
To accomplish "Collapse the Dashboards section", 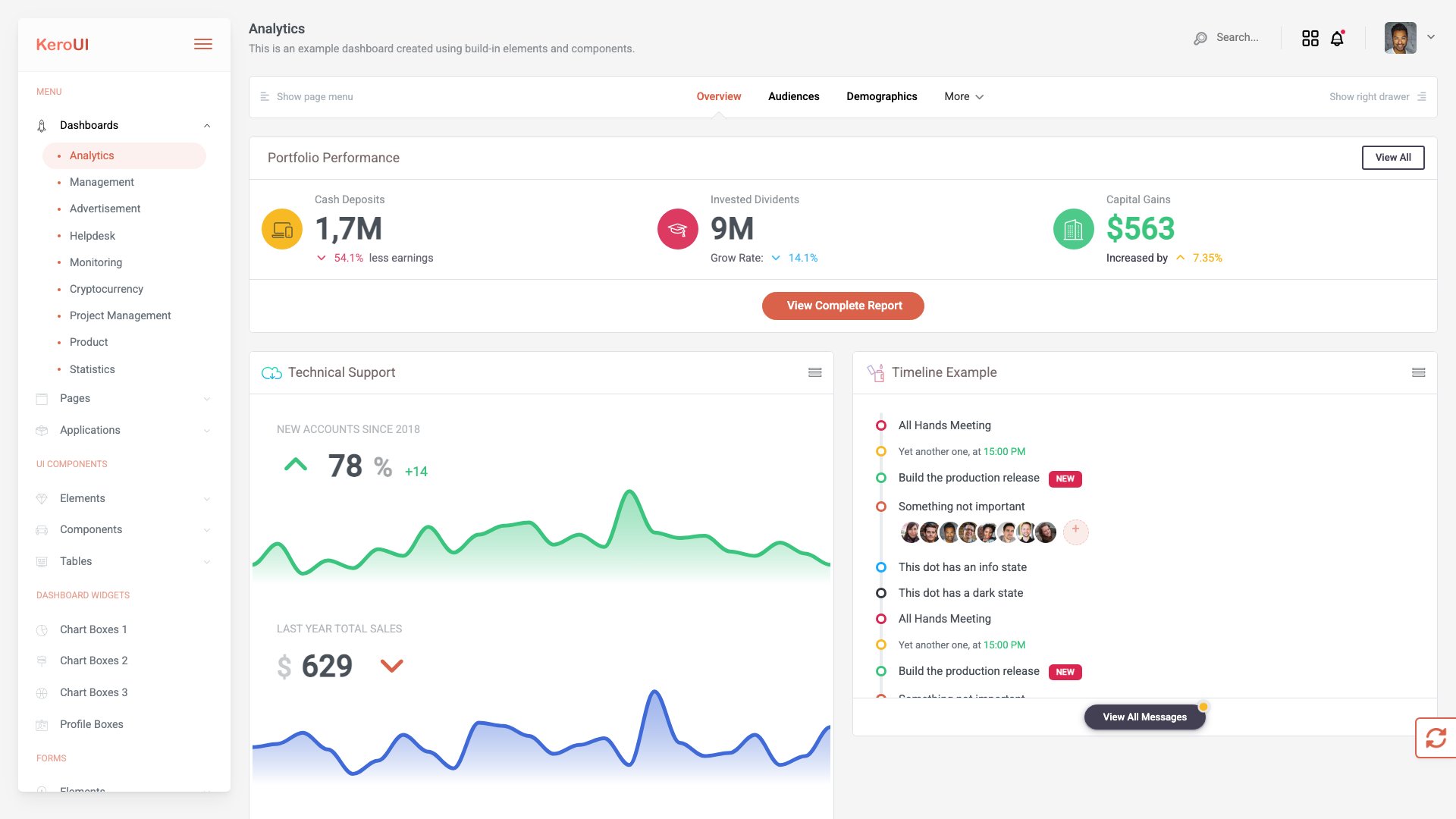I will coord(207,125).
